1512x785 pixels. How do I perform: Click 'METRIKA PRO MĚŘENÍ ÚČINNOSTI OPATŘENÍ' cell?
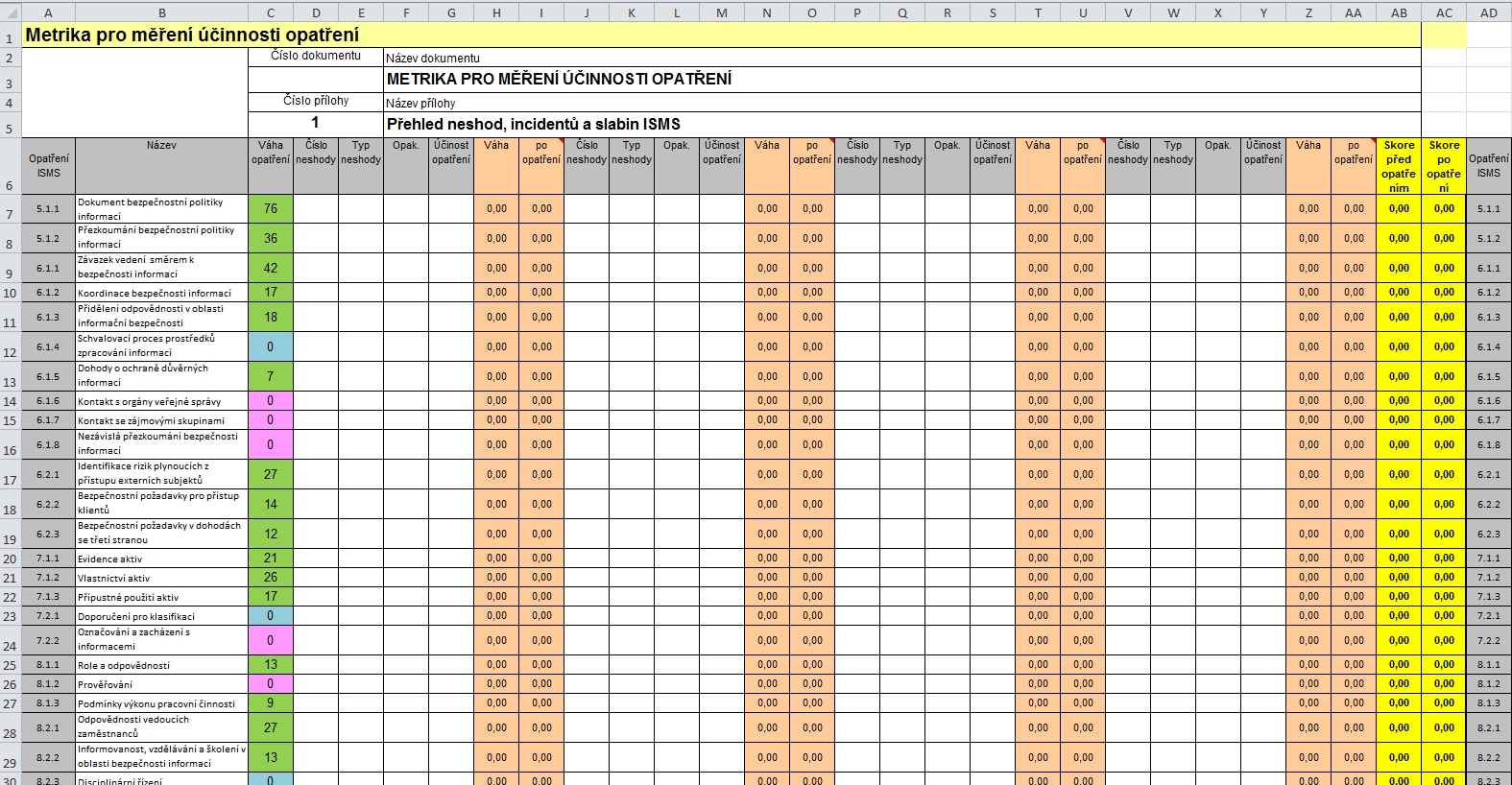coord(902,79)
